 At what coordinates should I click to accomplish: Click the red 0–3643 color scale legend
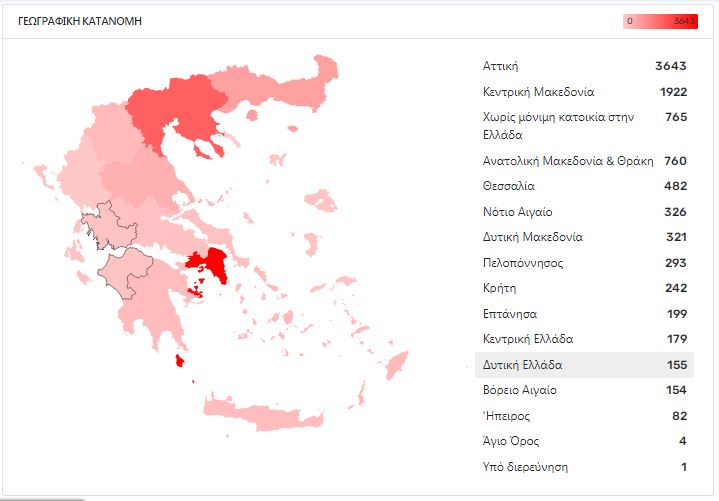(x=660, y=21)
